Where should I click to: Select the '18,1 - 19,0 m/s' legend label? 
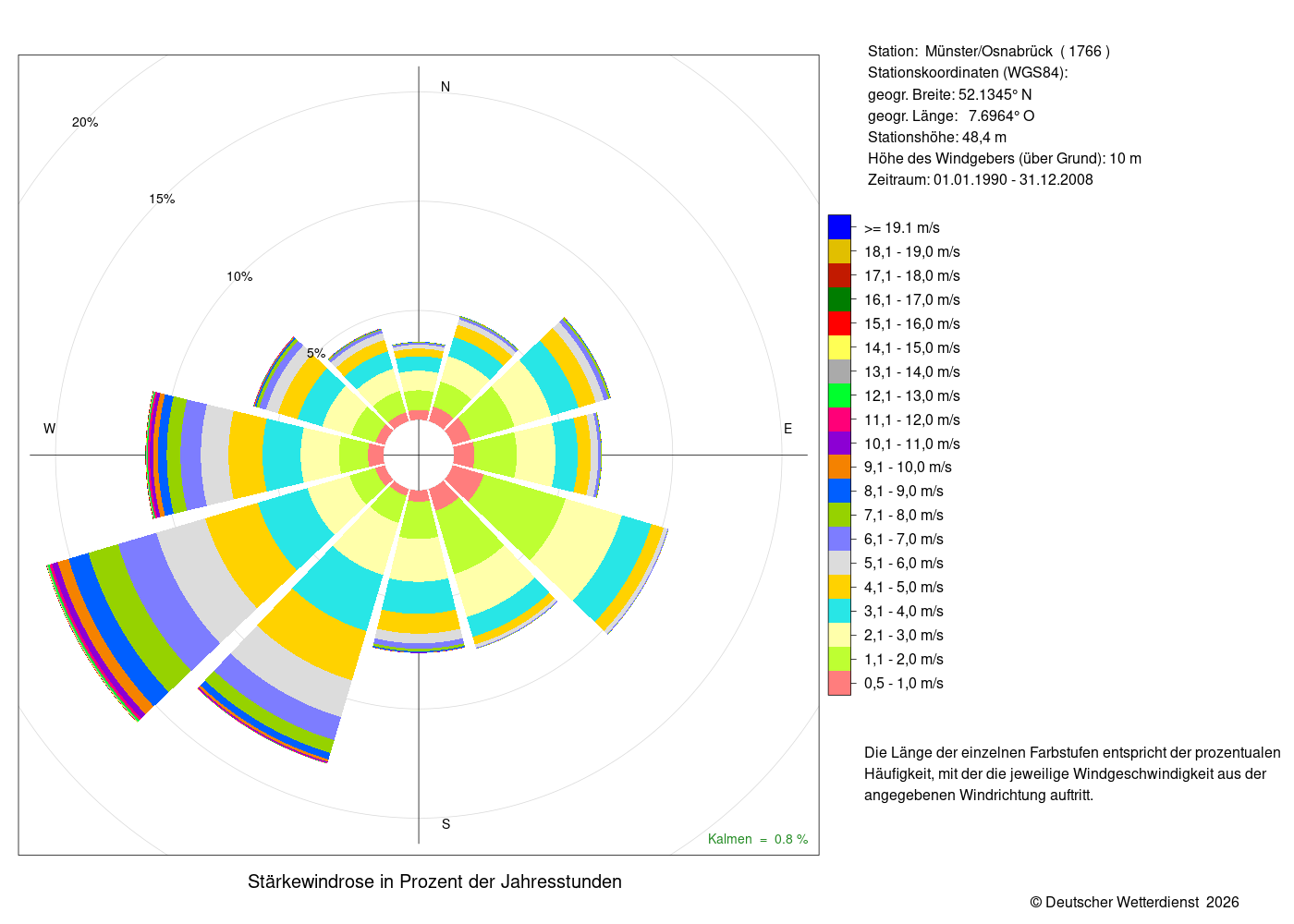[x=912, y=252]
